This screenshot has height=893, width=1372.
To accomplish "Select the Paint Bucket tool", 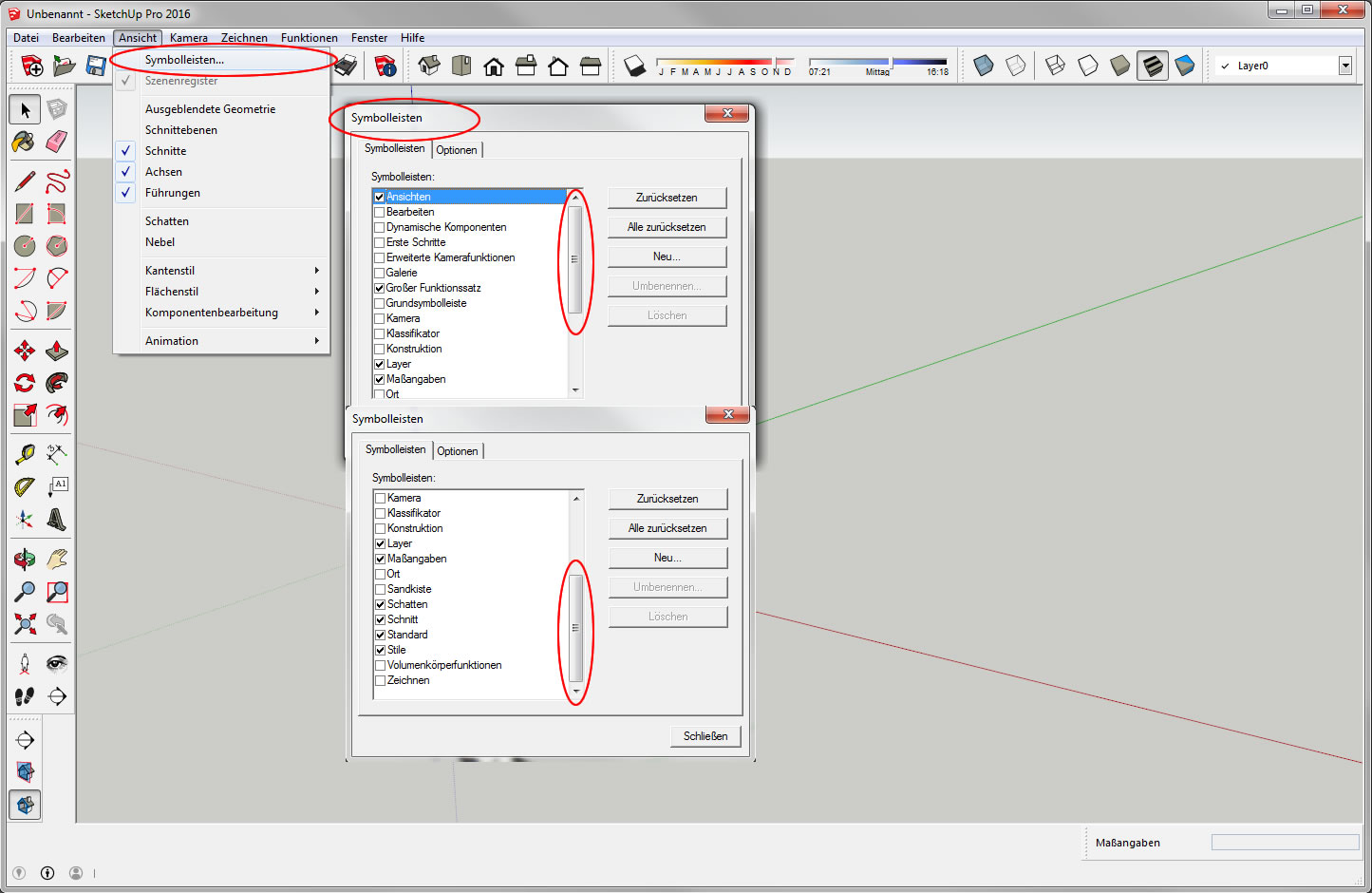I will tap(25, 142).
